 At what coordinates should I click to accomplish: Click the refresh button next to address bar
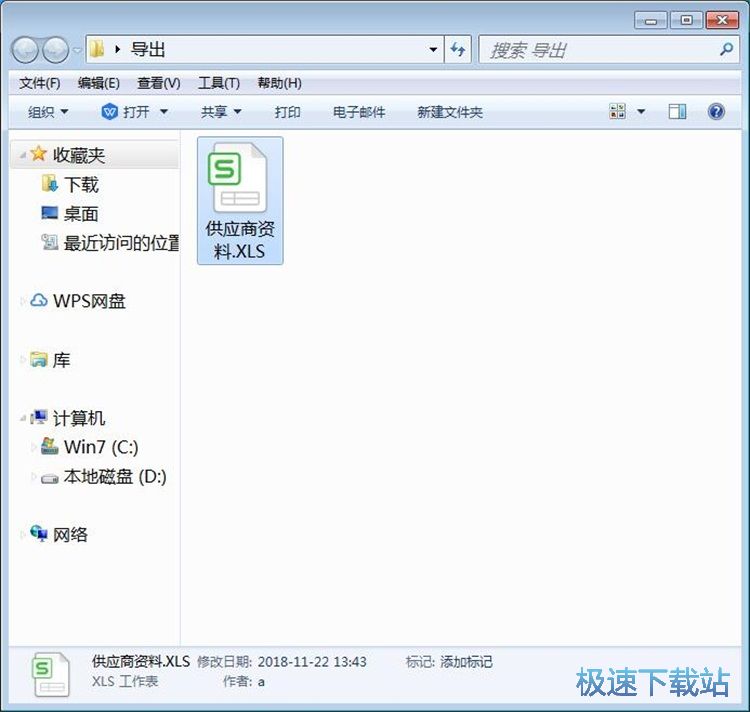point(458,49)
